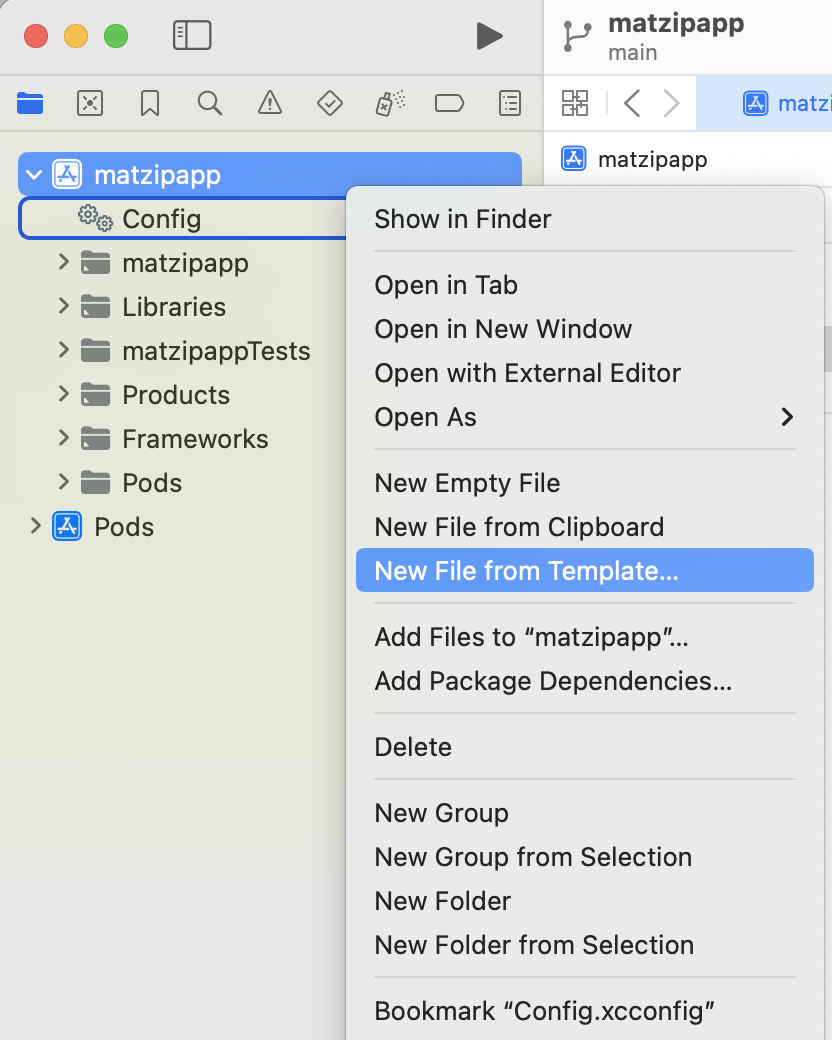This screenshot has width=832, height=1040.
Task: Go back with the left arrow
Action: point(632,103)
